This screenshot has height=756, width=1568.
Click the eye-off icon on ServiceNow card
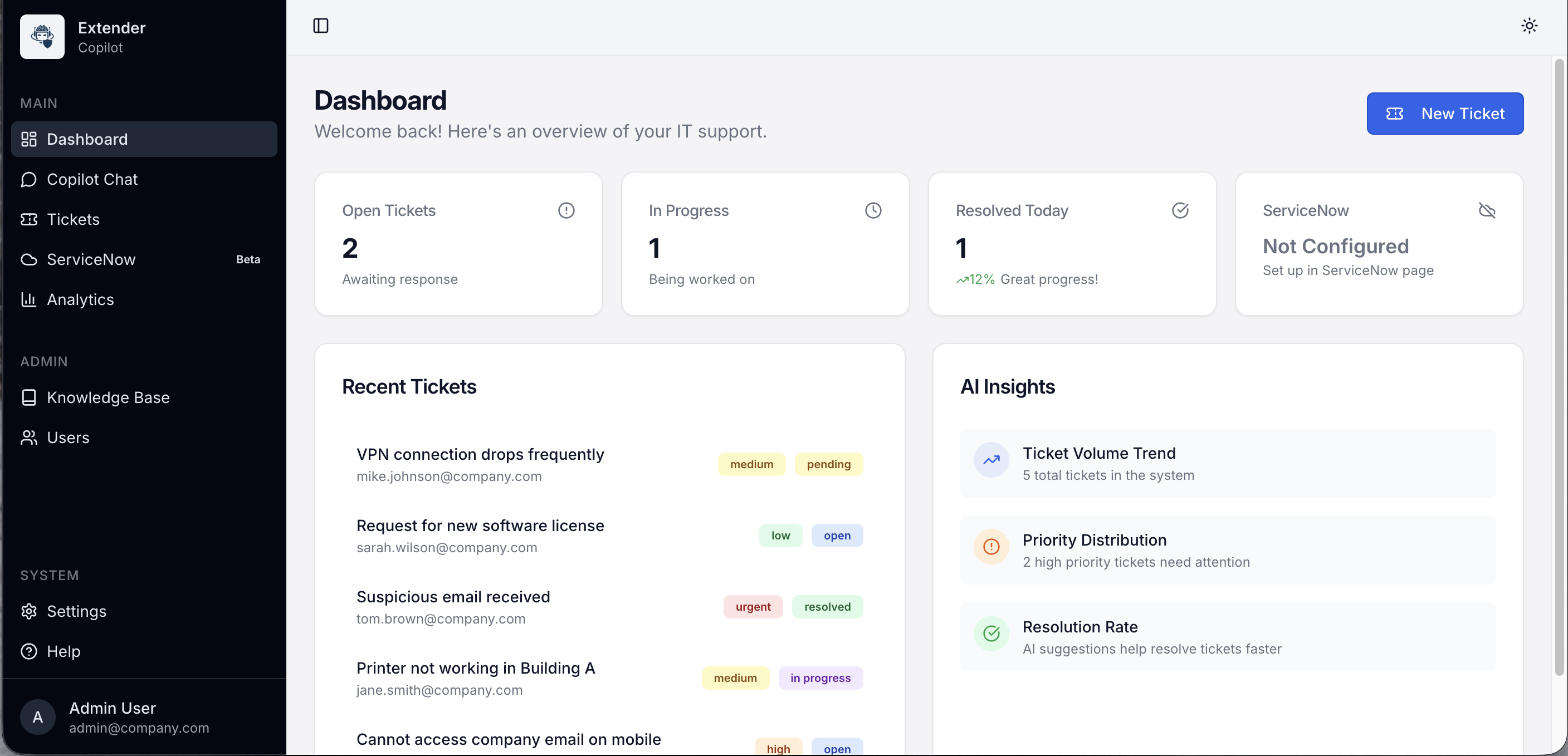tap(1487, 210)
